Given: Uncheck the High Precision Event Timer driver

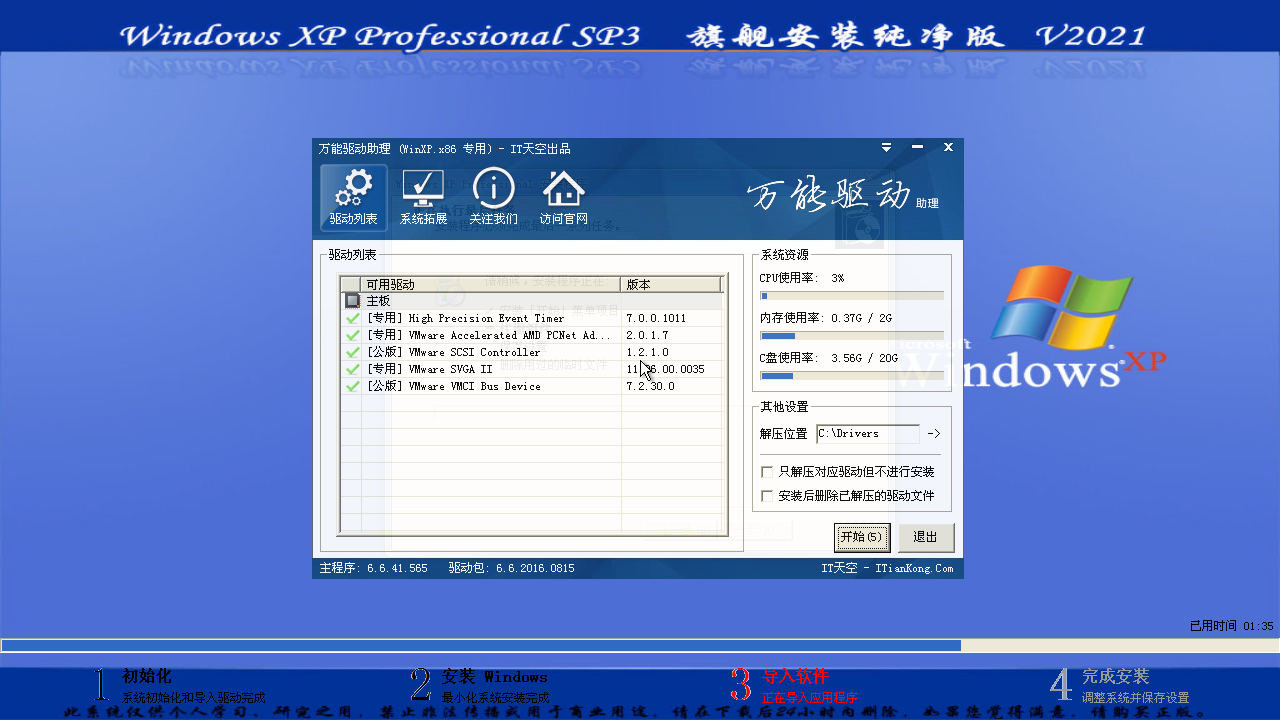Looking at the screenshot, I should click(x=352, y=318).
